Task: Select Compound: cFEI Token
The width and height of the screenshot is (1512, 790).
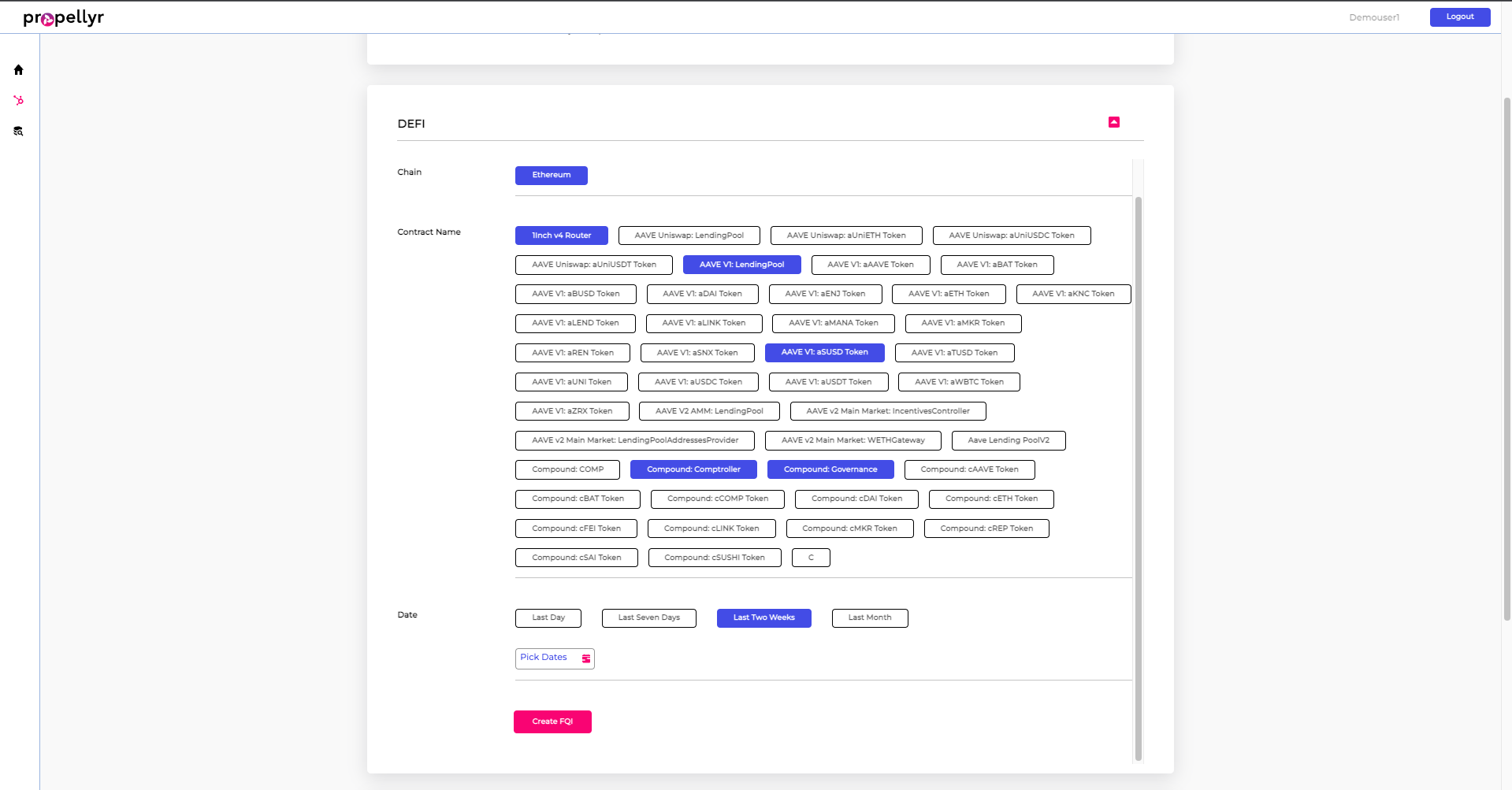Action: coord(576,529)
